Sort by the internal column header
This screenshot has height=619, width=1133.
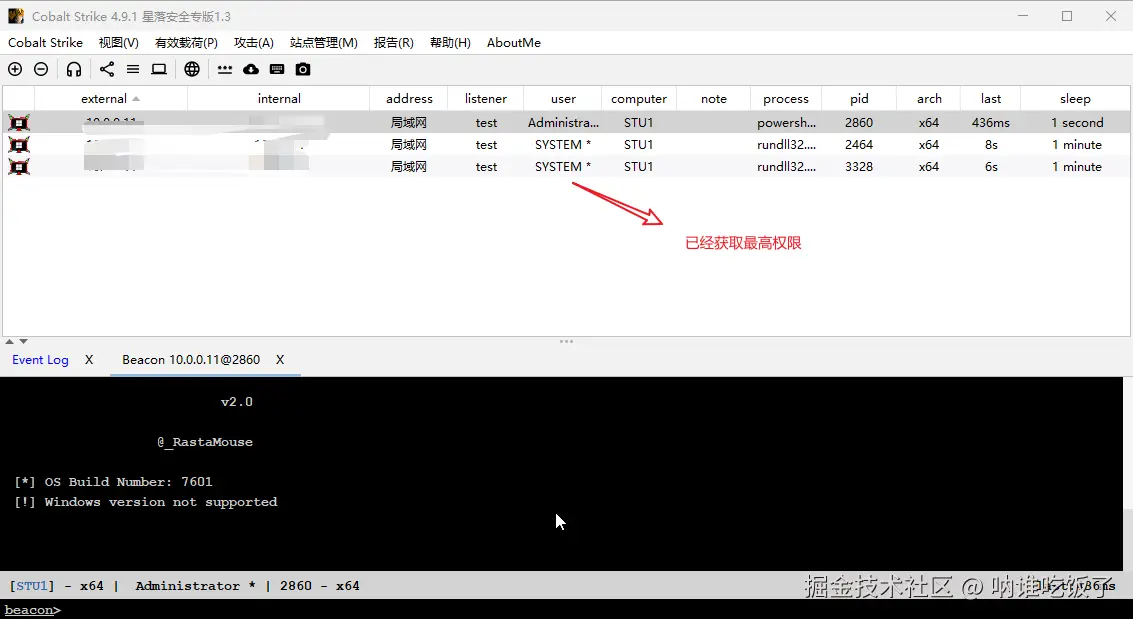point(279,99)
